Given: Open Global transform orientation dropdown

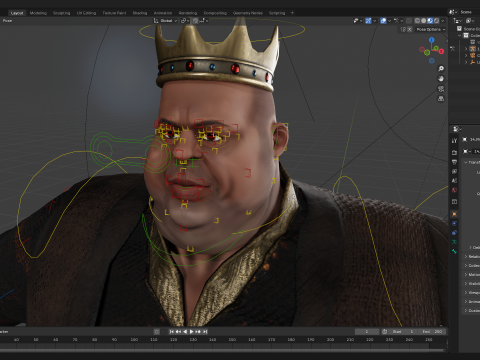Looking at the screenshot, I should [165, 21].
